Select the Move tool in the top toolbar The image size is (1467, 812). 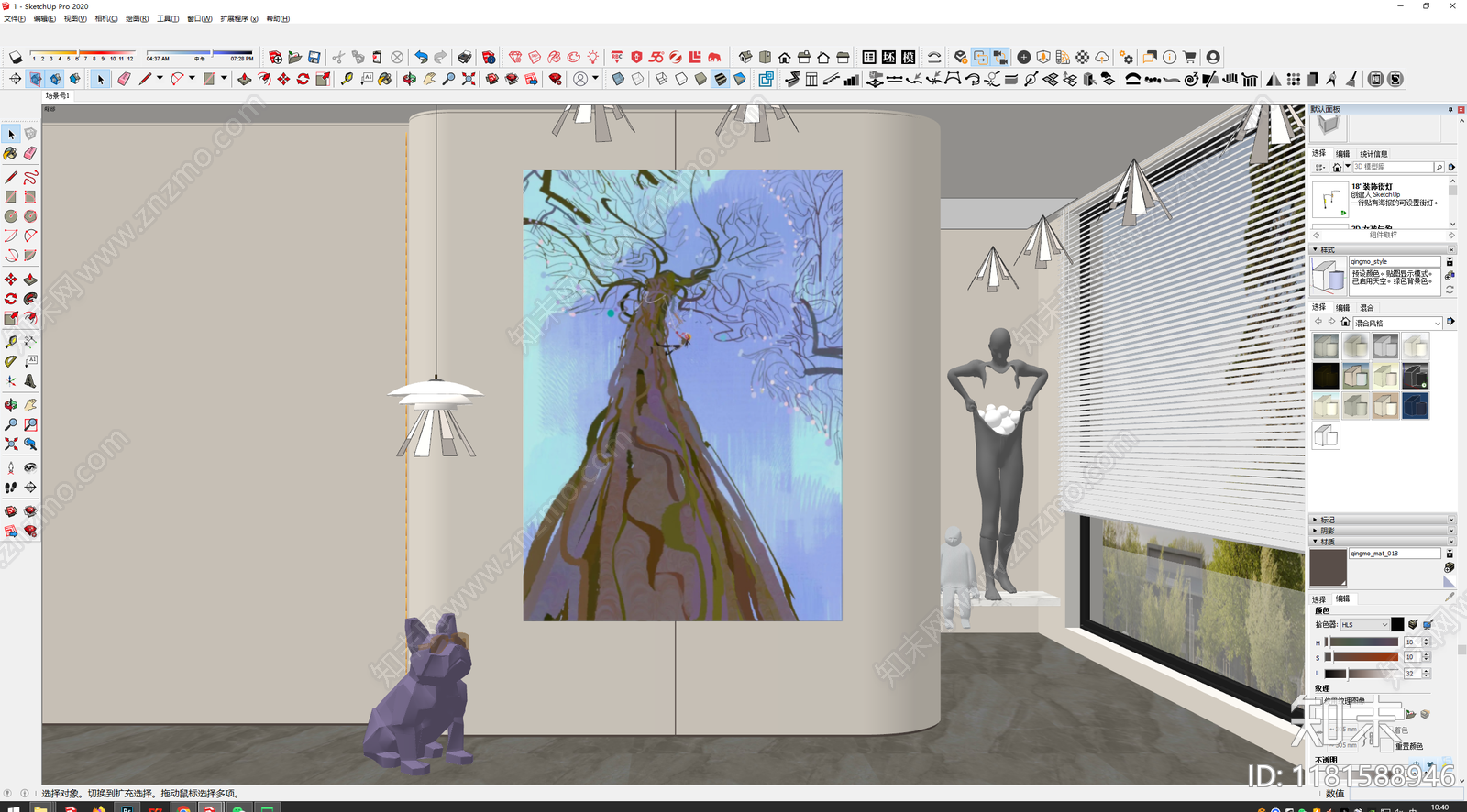click(283, 79)
